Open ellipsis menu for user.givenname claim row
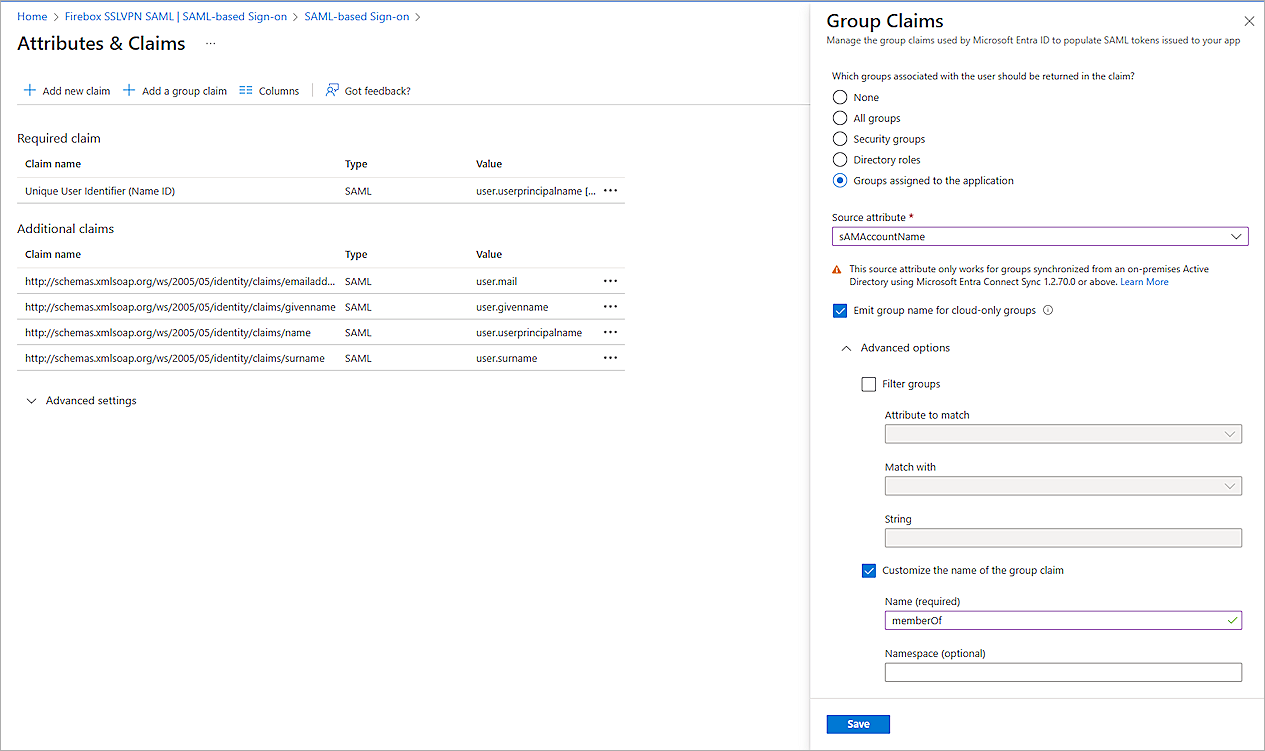The height and width of the screenshot is (751, 1265). coord(610,307)
